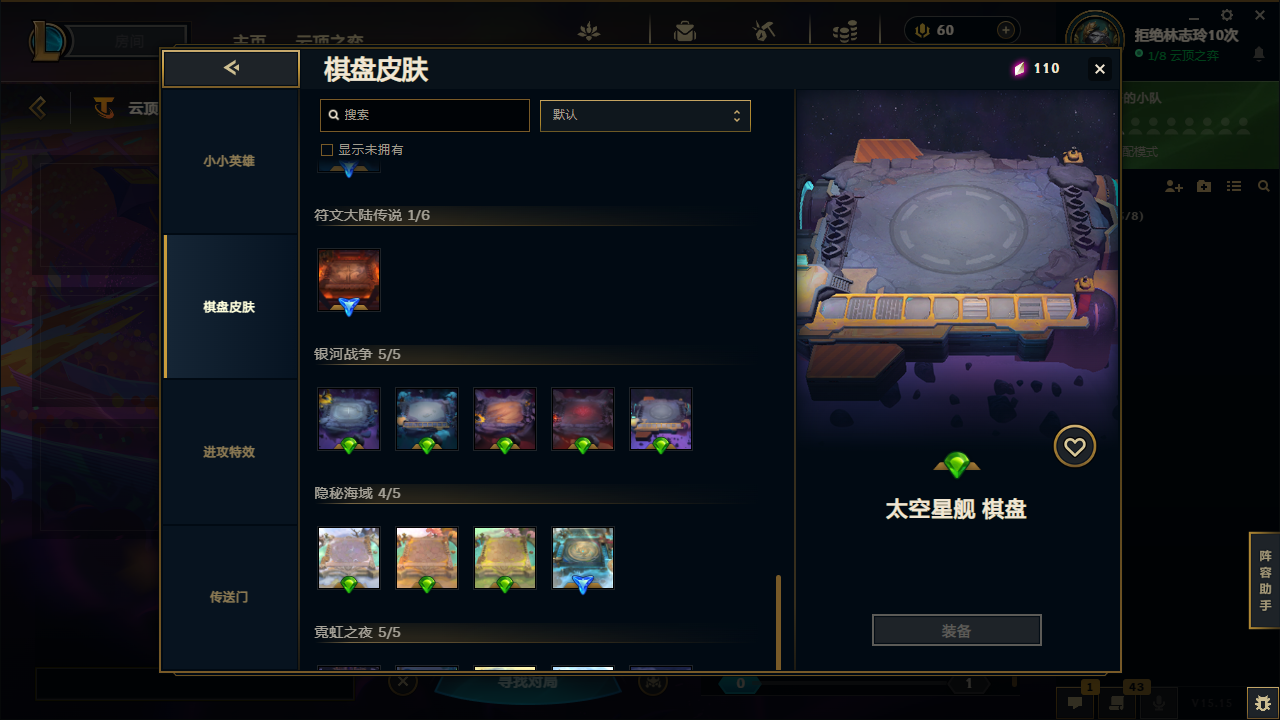Favorite the board with the heart icon

[1075, 447]
